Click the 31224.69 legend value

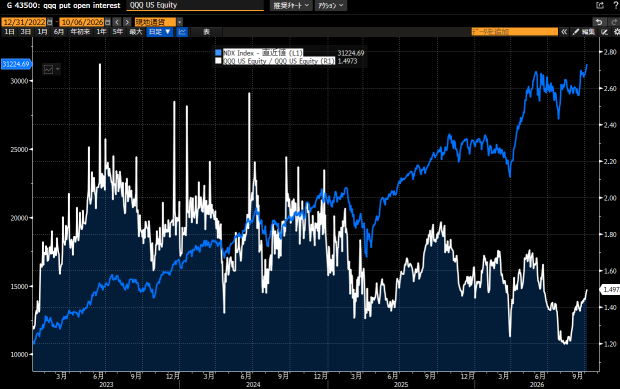(351, 53)
